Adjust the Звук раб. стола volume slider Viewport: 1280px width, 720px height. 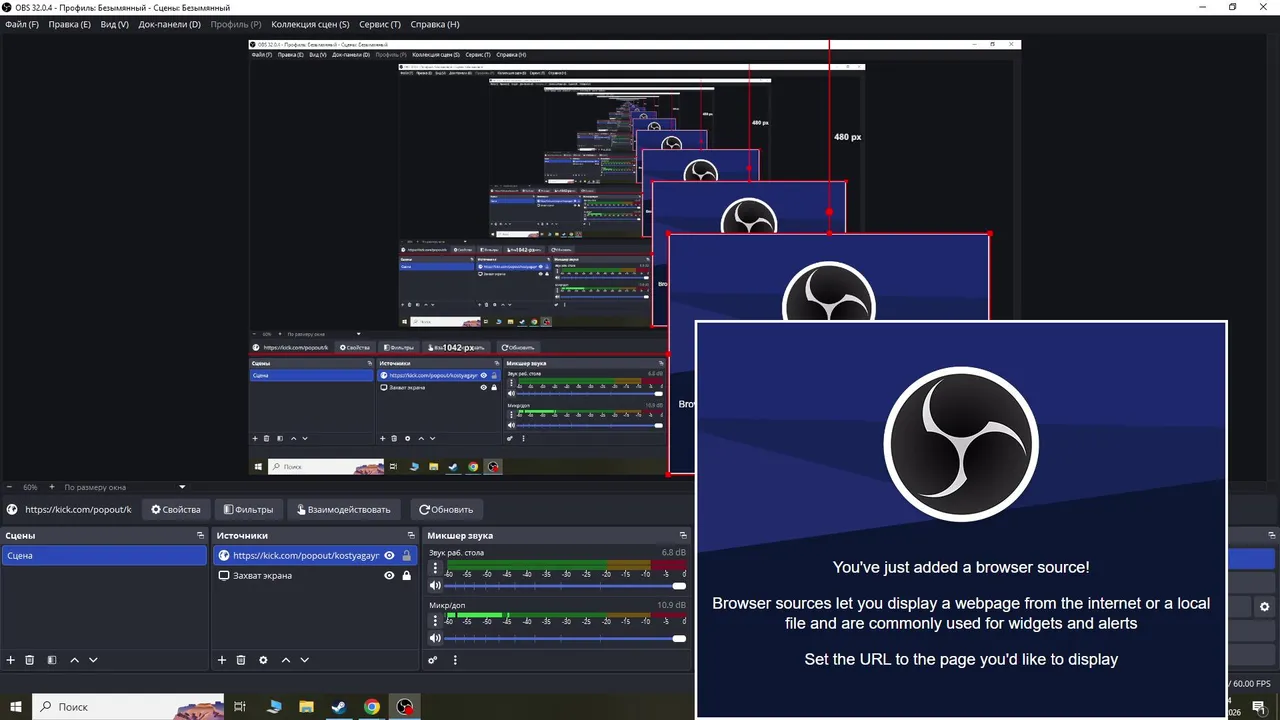click(x=567, y=586)
